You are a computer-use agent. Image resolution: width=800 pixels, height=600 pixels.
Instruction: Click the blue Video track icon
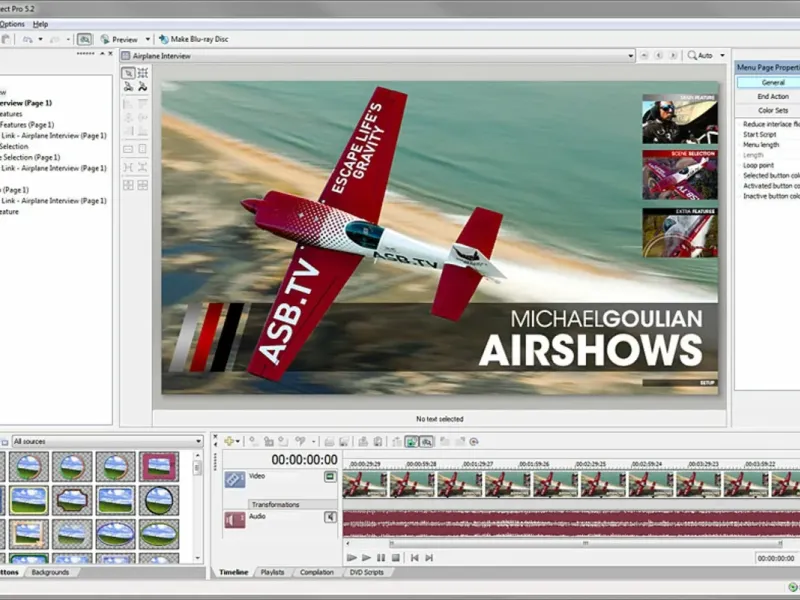tap(235, 479)
